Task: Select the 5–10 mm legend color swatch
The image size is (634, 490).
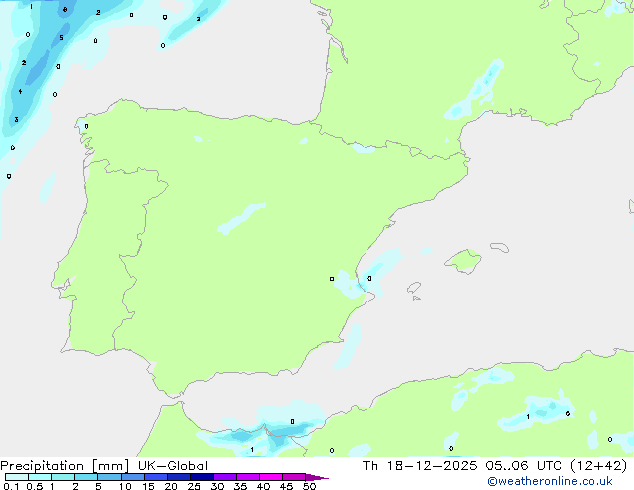Action: pos(109,477)
